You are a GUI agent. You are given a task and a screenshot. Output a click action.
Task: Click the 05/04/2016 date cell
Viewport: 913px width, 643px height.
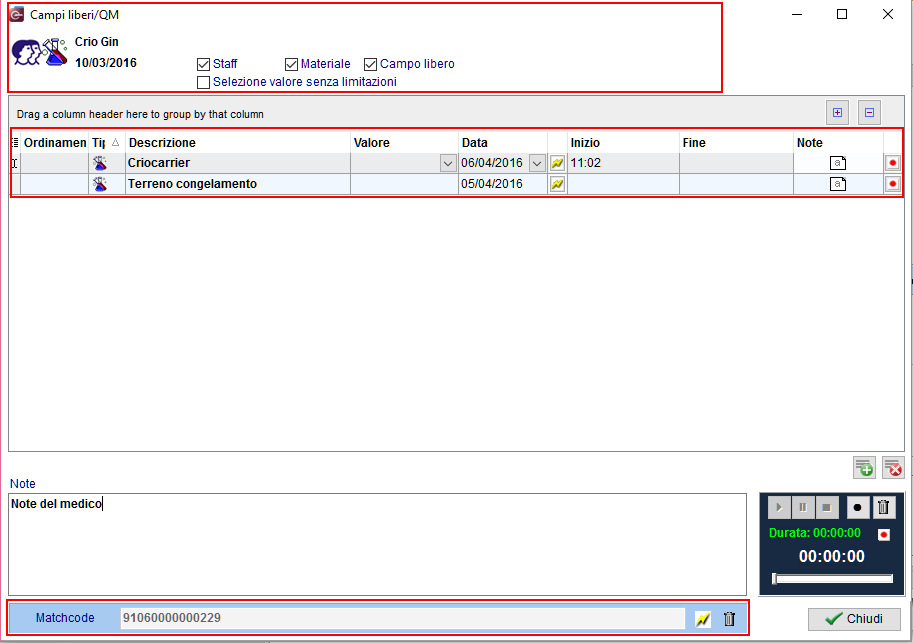[502, 184]
